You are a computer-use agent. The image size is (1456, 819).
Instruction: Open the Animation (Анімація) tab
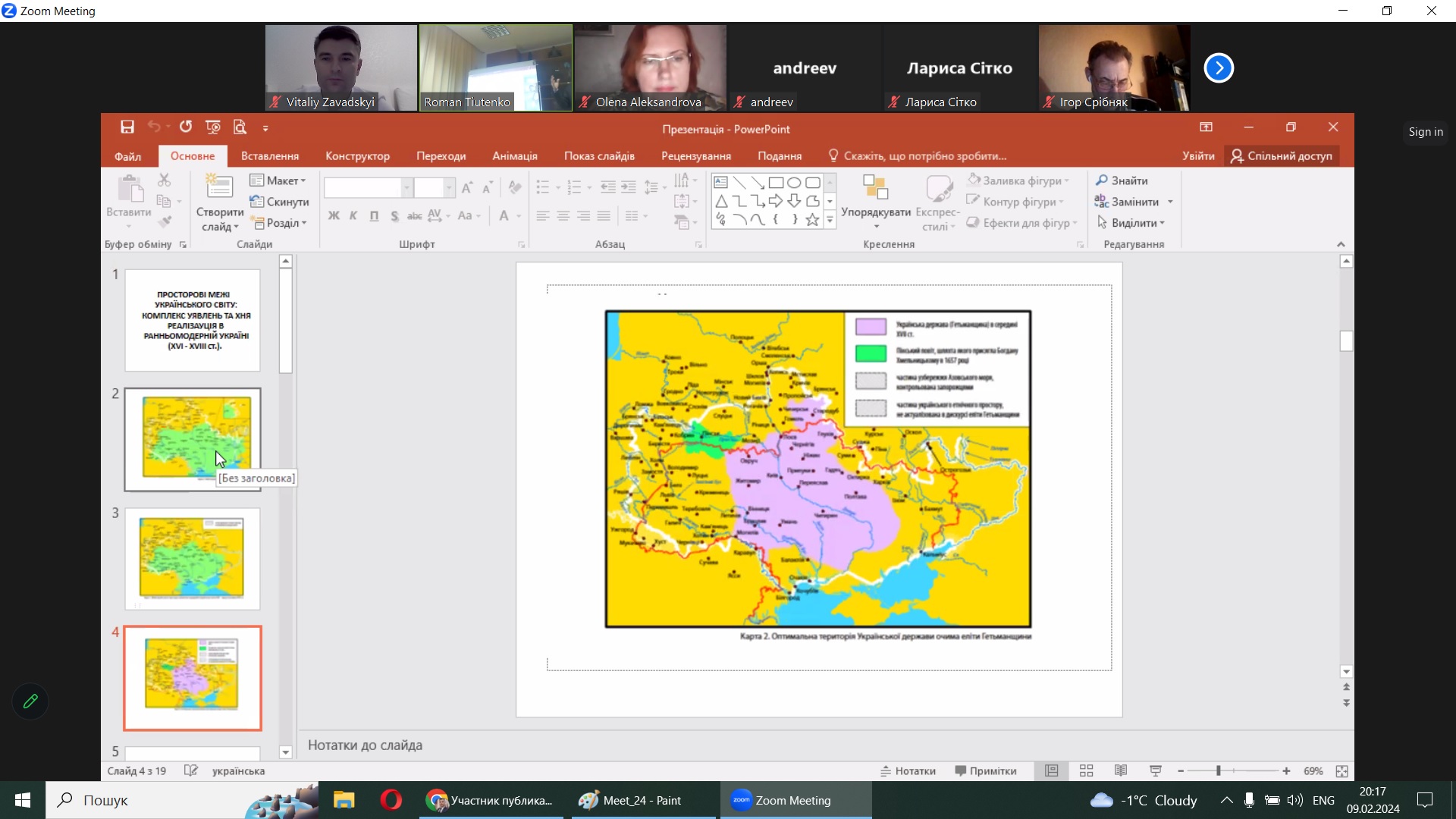[x=515, y=156]
